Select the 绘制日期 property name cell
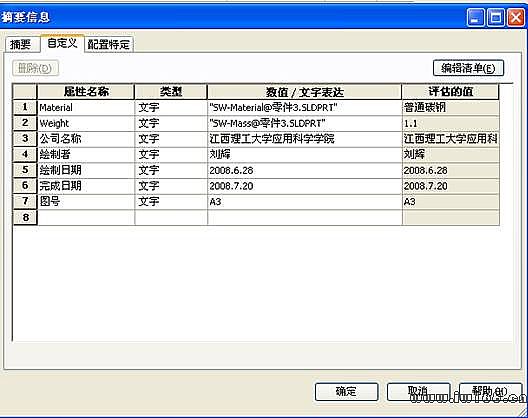The image size is (528, 418). [x=86, y=170]
